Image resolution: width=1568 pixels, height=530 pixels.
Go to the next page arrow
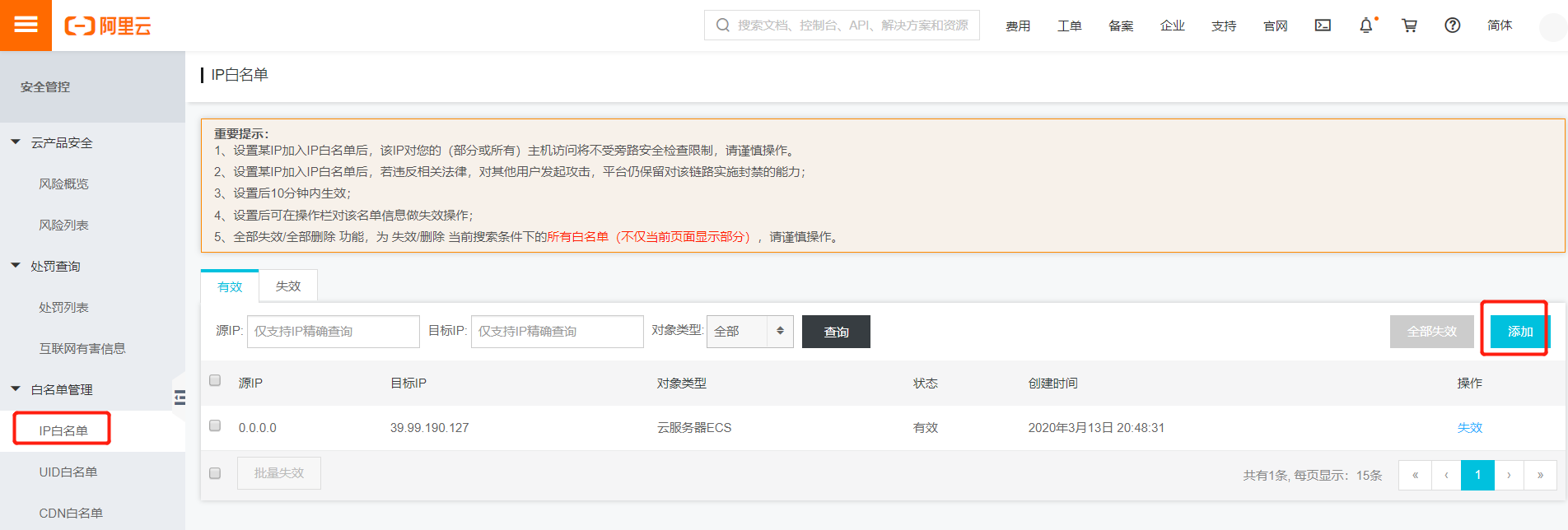pyautogui.click(x=1509, y=475)
